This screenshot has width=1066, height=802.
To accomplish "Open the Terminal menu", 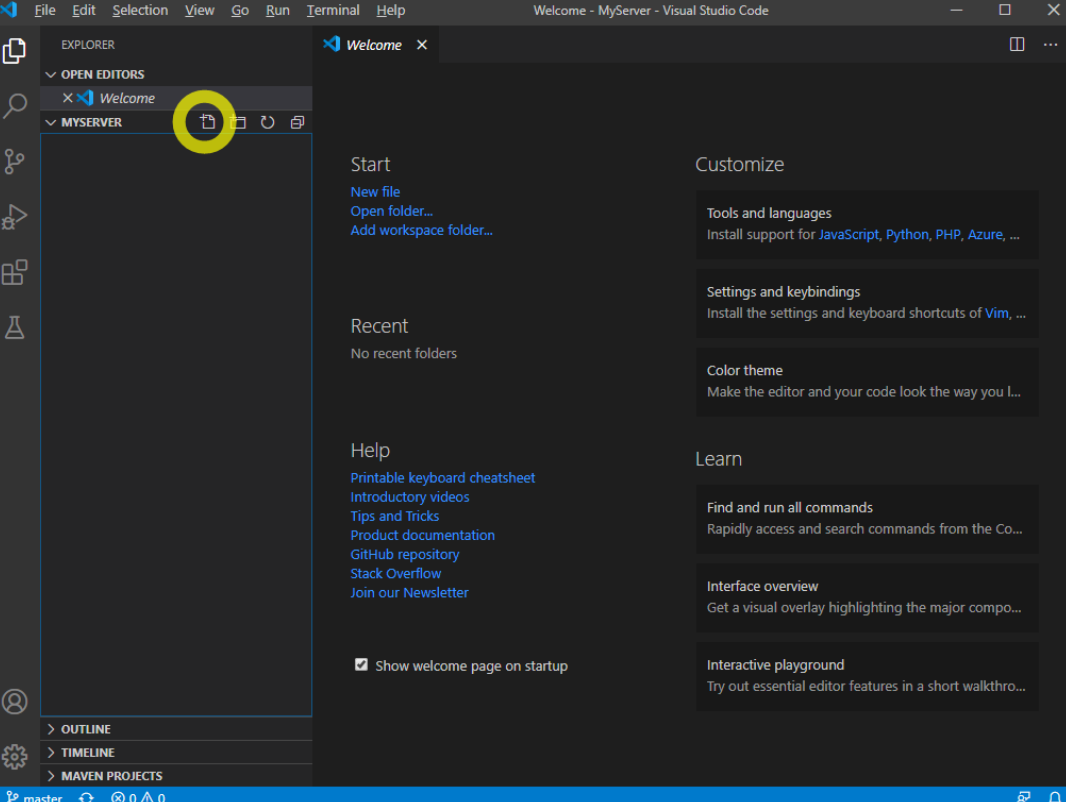I will click(333, 10).
